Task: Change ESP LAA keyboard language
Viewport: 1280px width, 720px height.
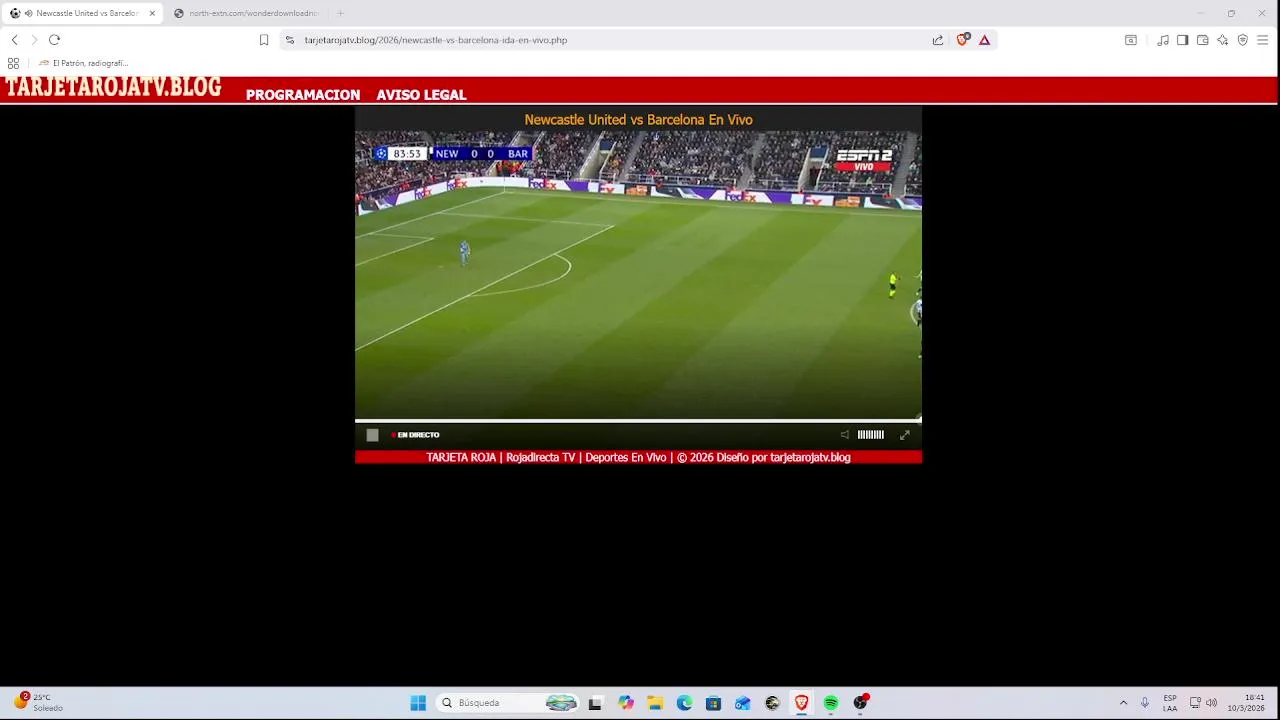Action: [x=1170, y=703]
